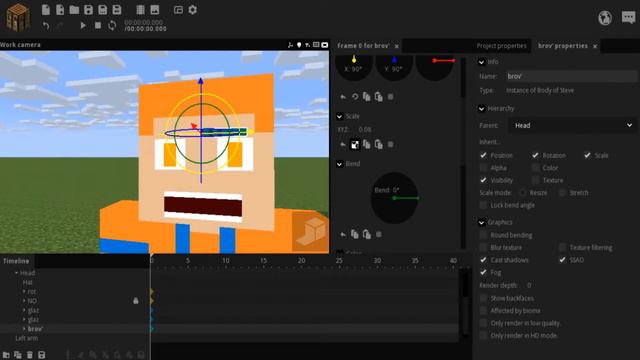Toggle inherit Position checkbox

coord(483,155)
